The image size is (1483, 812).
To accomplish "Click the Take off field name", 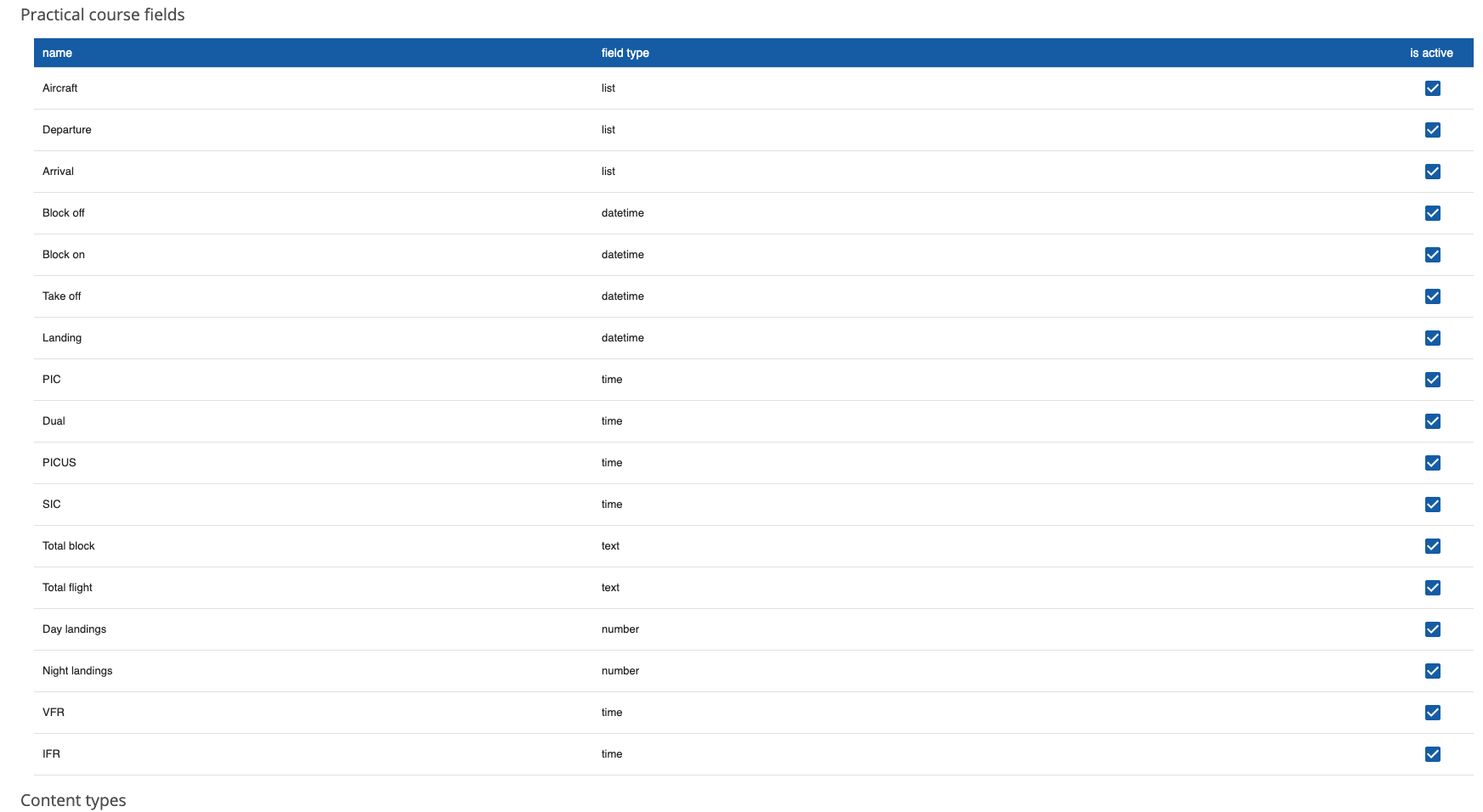I will pos(61,296).
